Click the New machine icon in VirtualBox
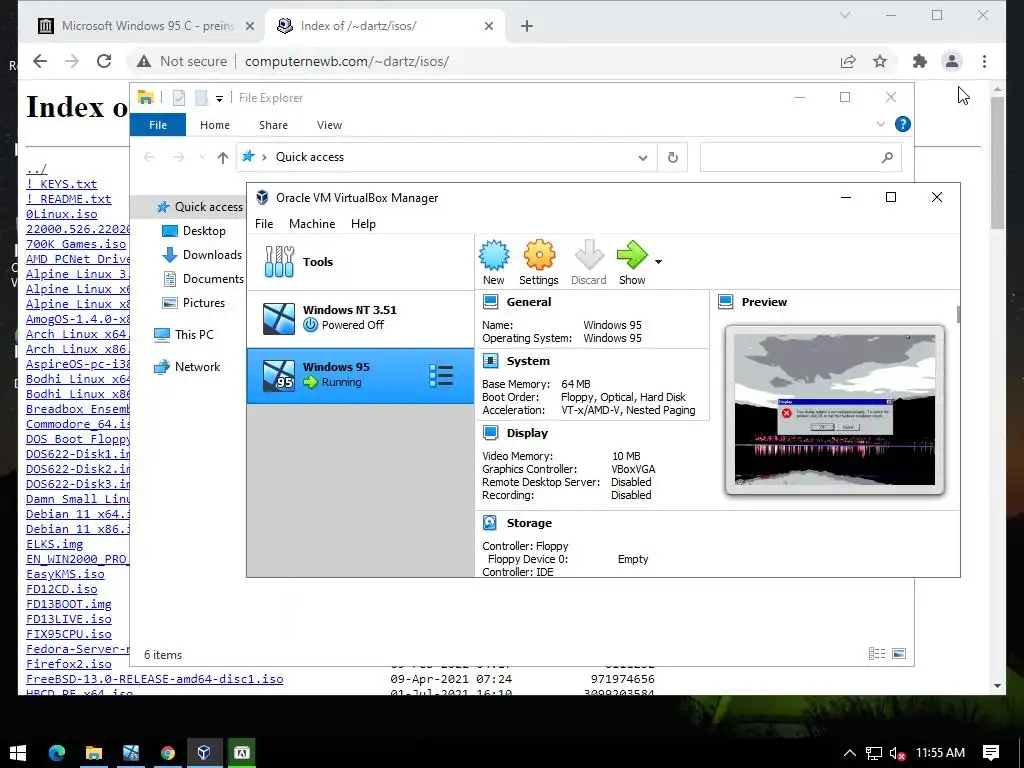The height and width of the screenshot is (768, 1024). coord(494,263)
